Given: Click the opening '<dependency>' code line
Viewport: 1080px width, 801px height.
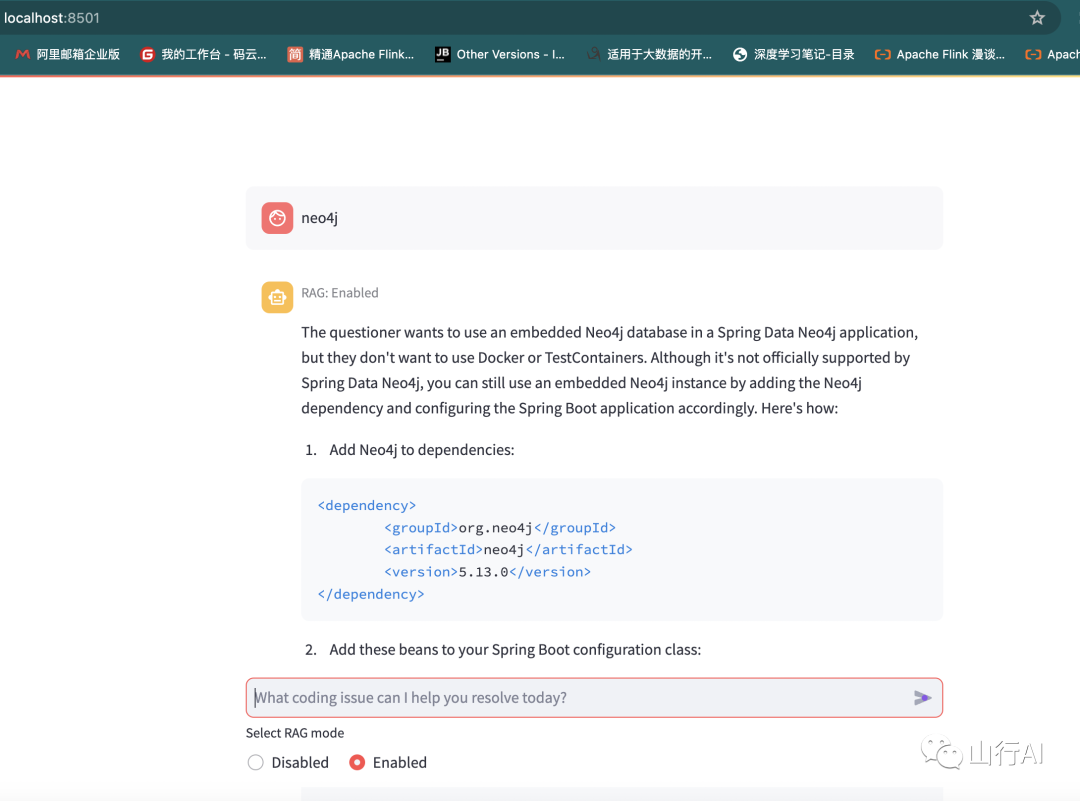Looking at the screenshot, I should [x=367, y=506].
